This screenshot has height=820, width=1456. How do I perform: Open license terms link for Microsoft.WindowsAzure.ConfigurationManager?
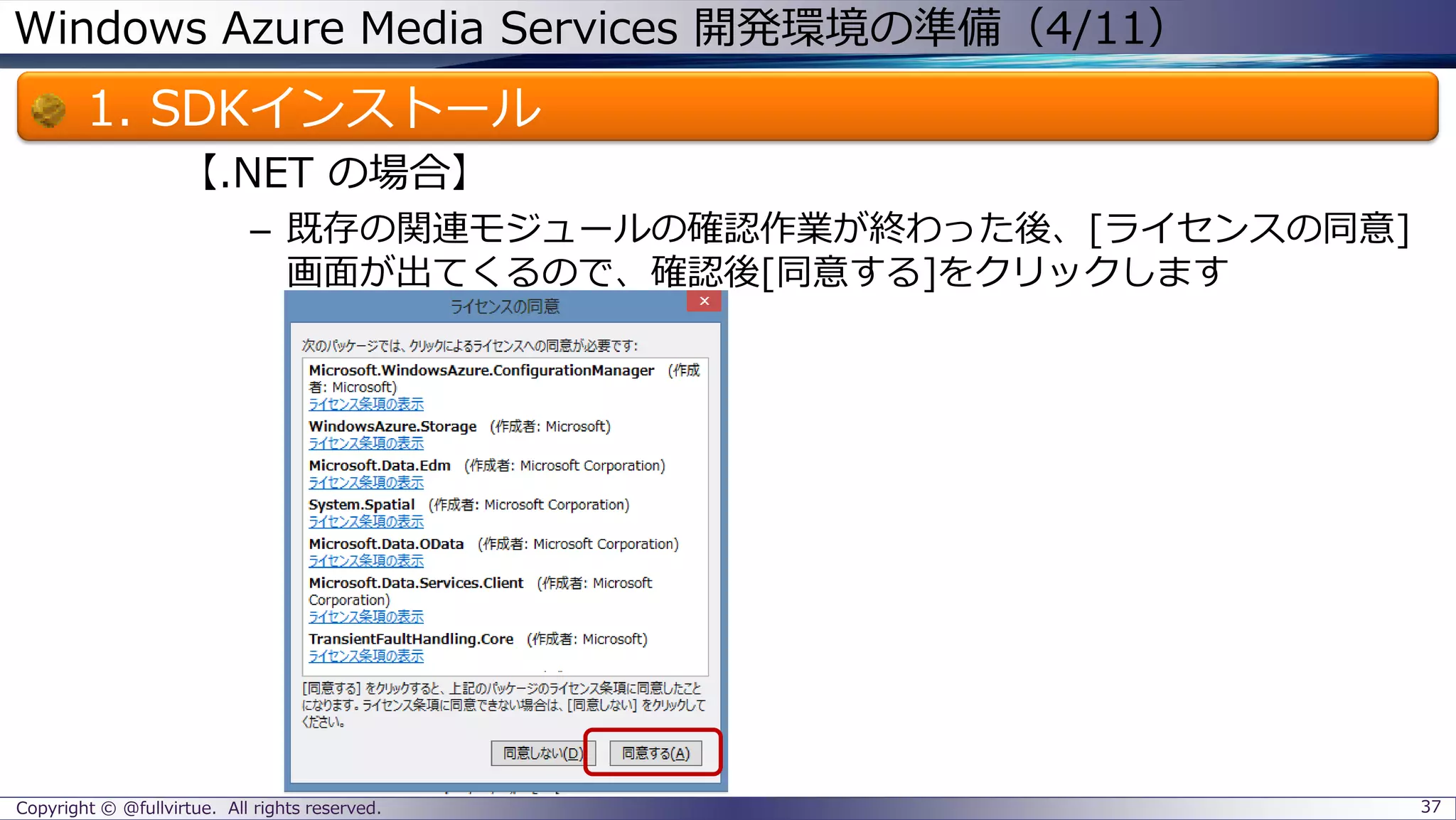tap(366, 404)
